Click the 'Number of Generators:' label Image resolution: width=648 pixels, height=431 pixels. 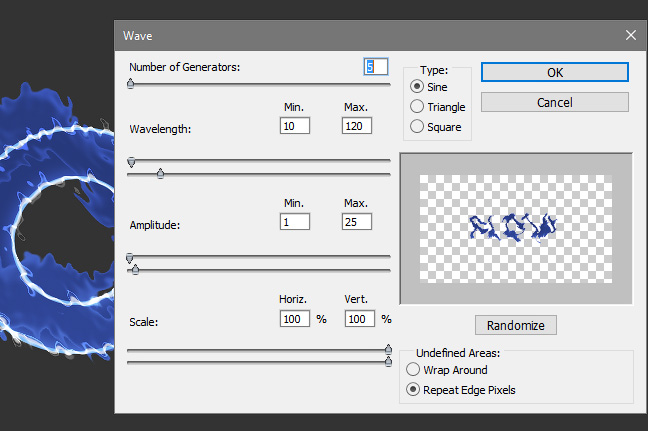(184, 67)
